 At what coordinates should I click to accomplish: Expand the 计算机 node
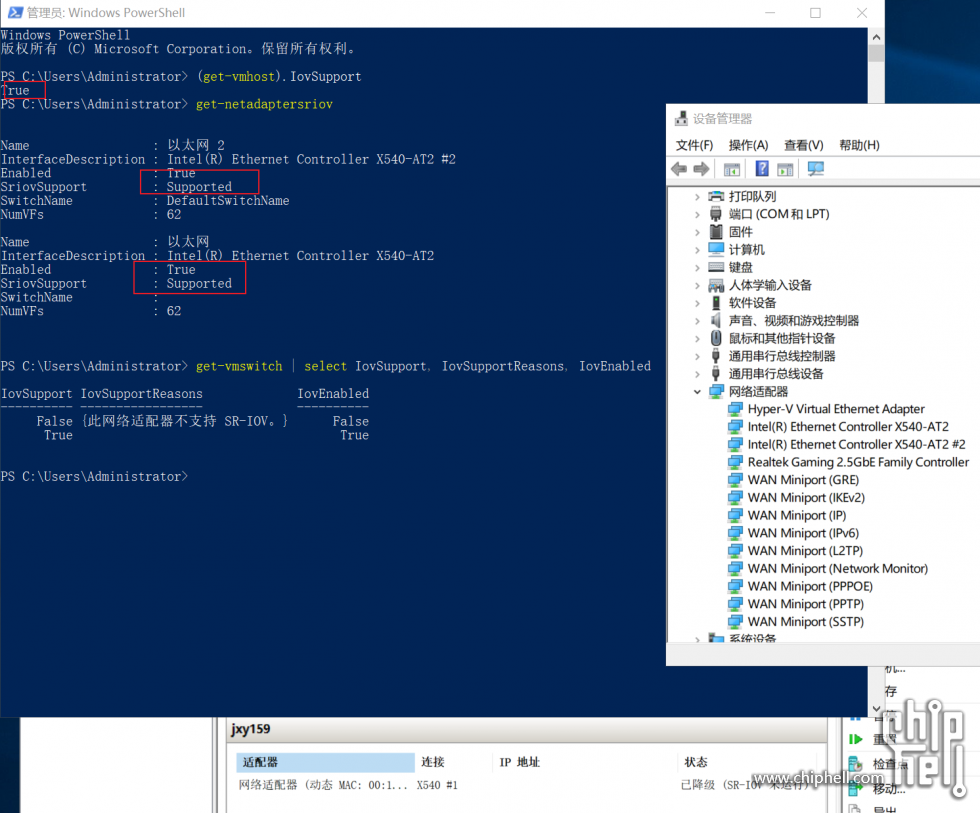click(x=698, y=250)
